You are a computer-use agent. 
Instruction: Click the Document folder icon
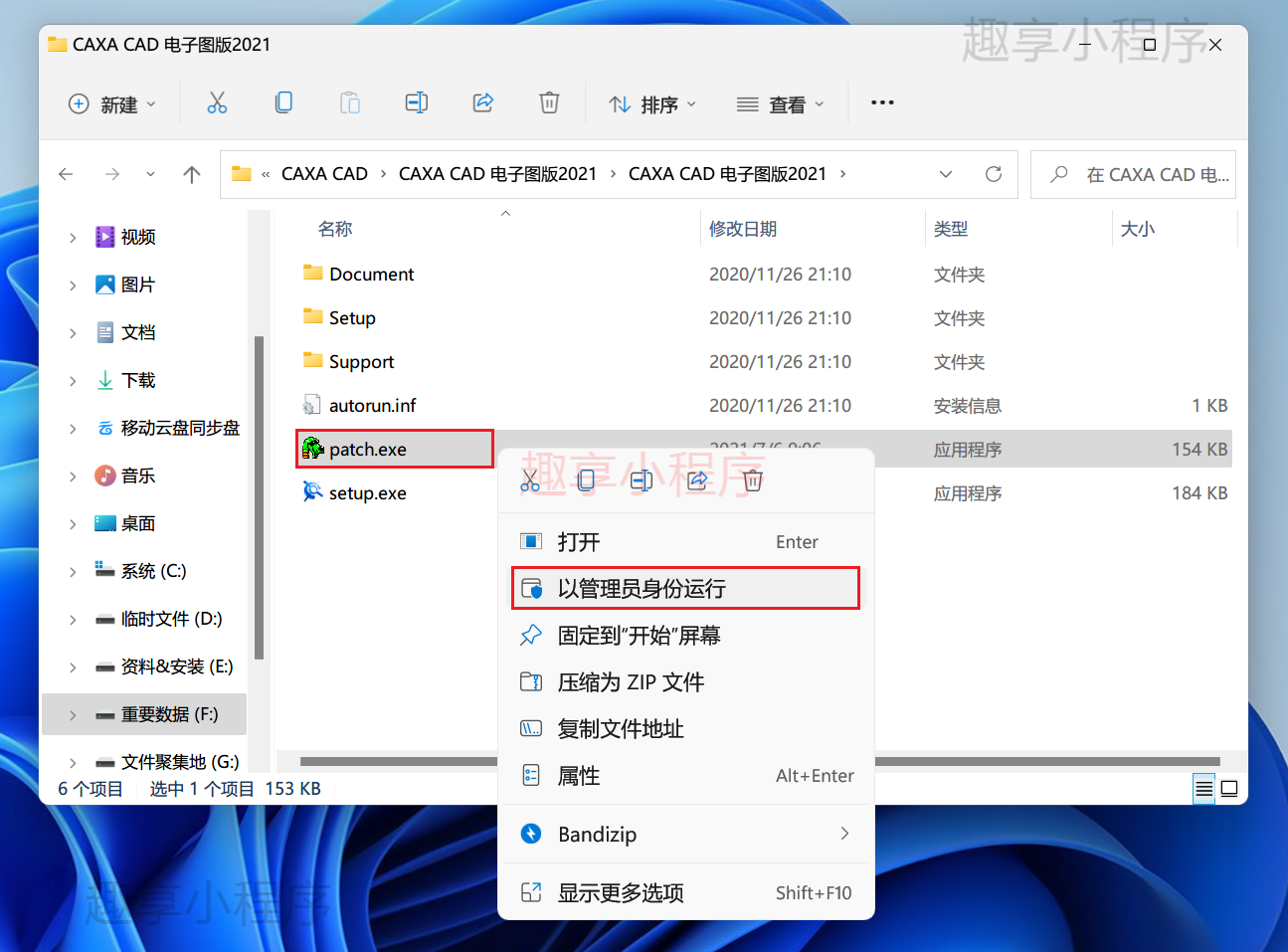tap(313, 274)
